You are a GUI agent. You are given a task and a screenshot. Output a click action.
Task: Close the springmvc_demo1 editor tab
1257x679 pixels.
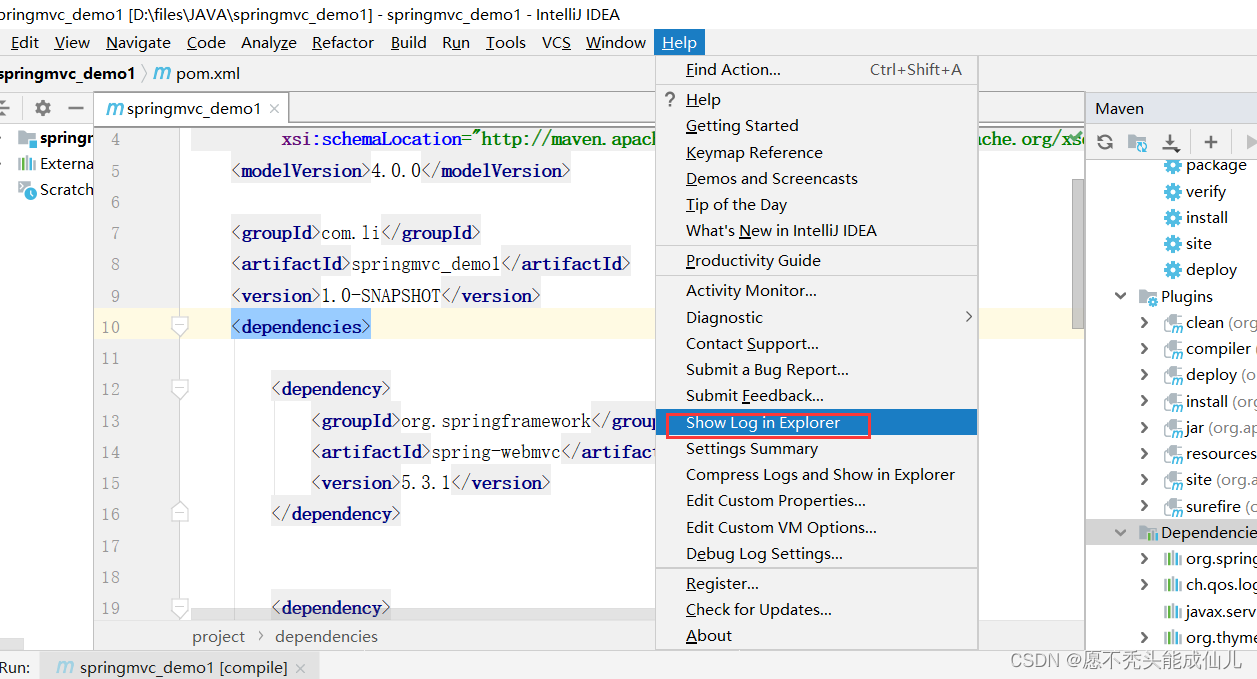(275, 109)
